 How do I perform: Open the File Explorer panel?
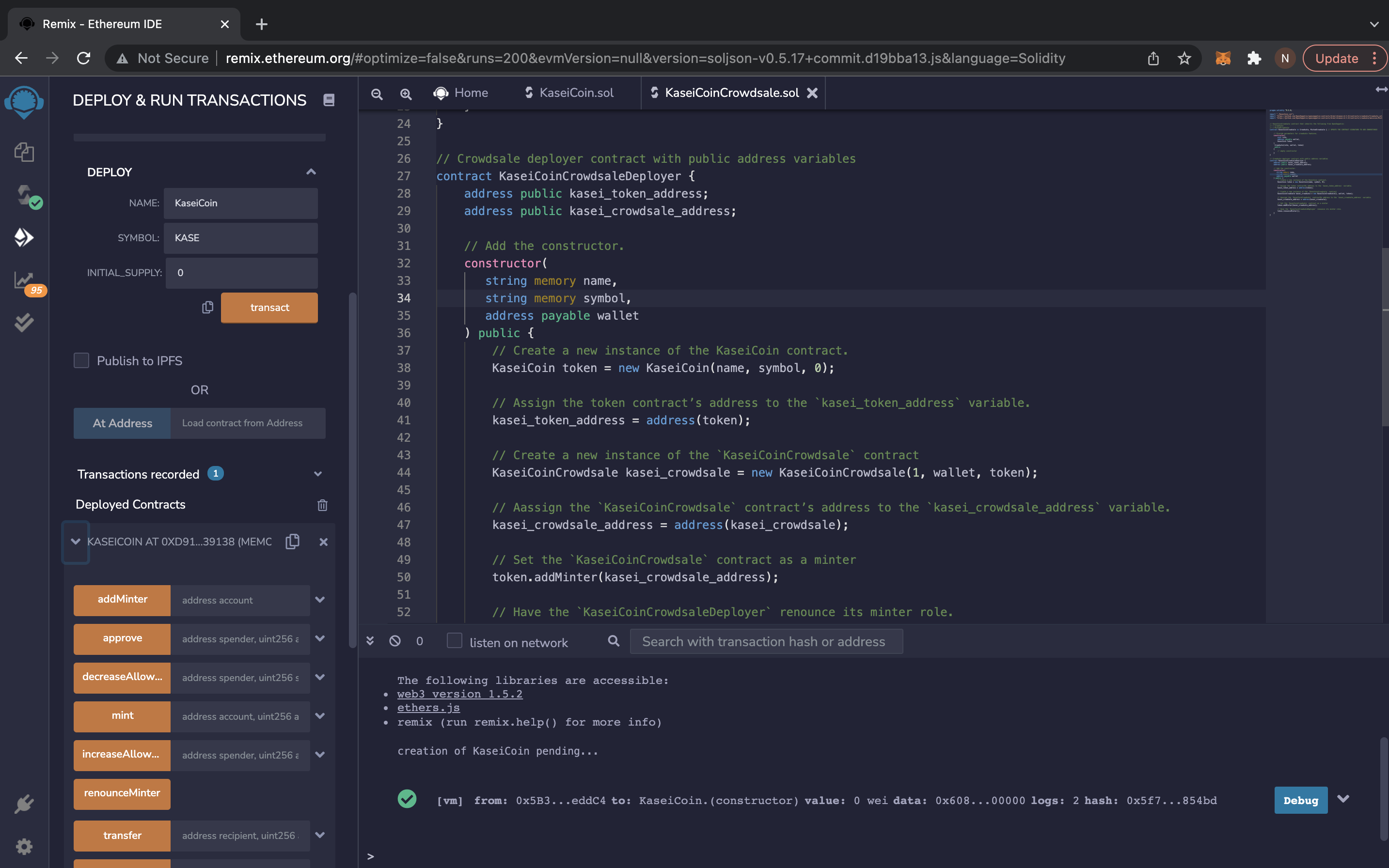(24, 152)
